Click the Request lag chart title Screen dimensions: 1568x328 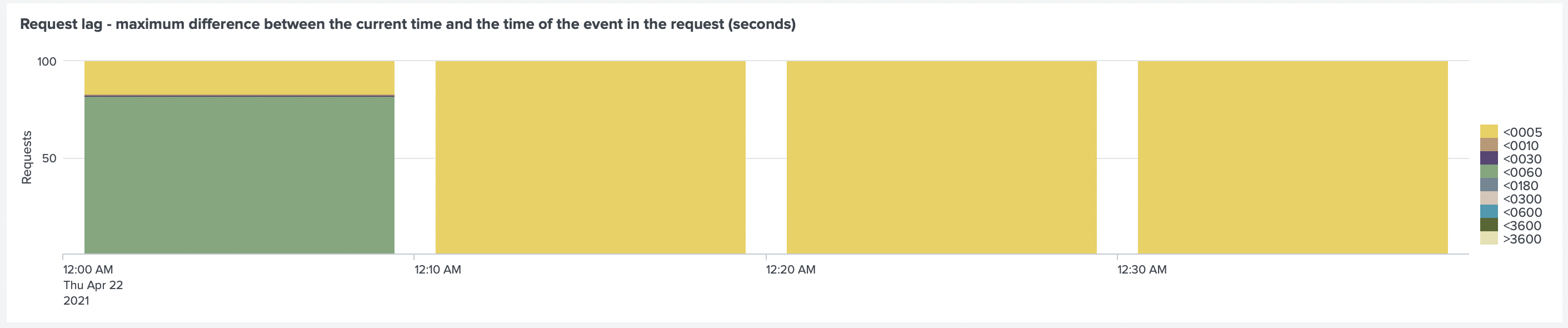[408, 24]
